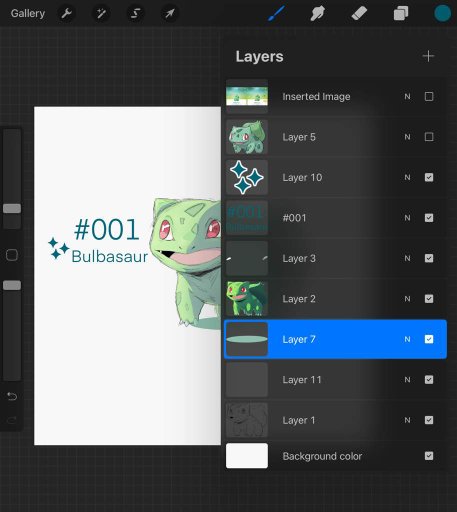Open the Actions wrench menu
457x512 pixels.
(67, 14)
